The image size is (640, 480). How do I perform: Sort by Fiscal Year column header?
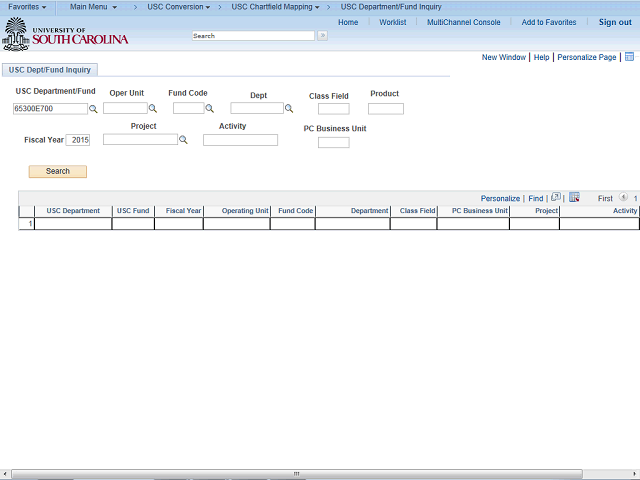[x=183, y=211]
